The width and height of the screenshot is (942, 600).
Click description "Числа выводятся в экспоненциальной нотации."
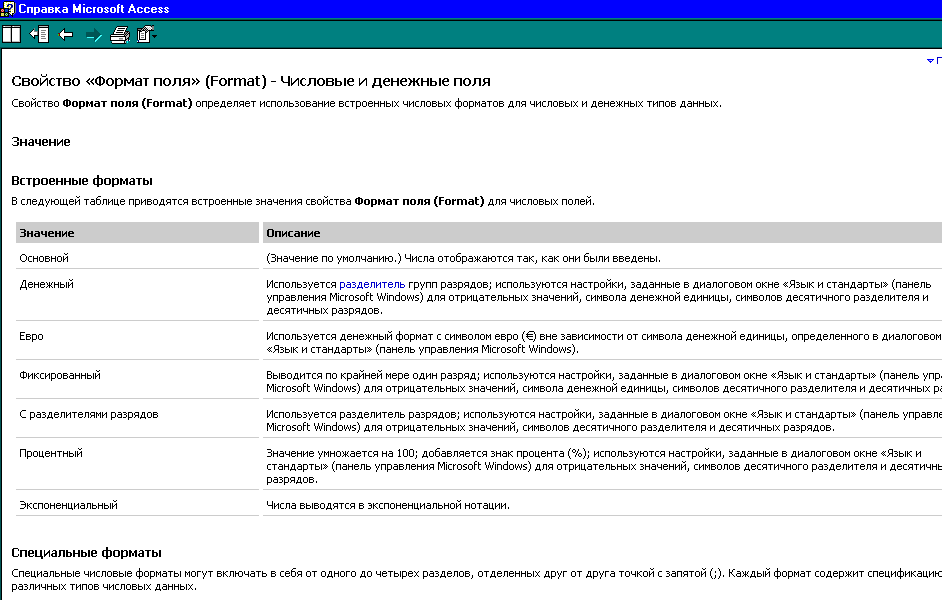tap(388, 505)
